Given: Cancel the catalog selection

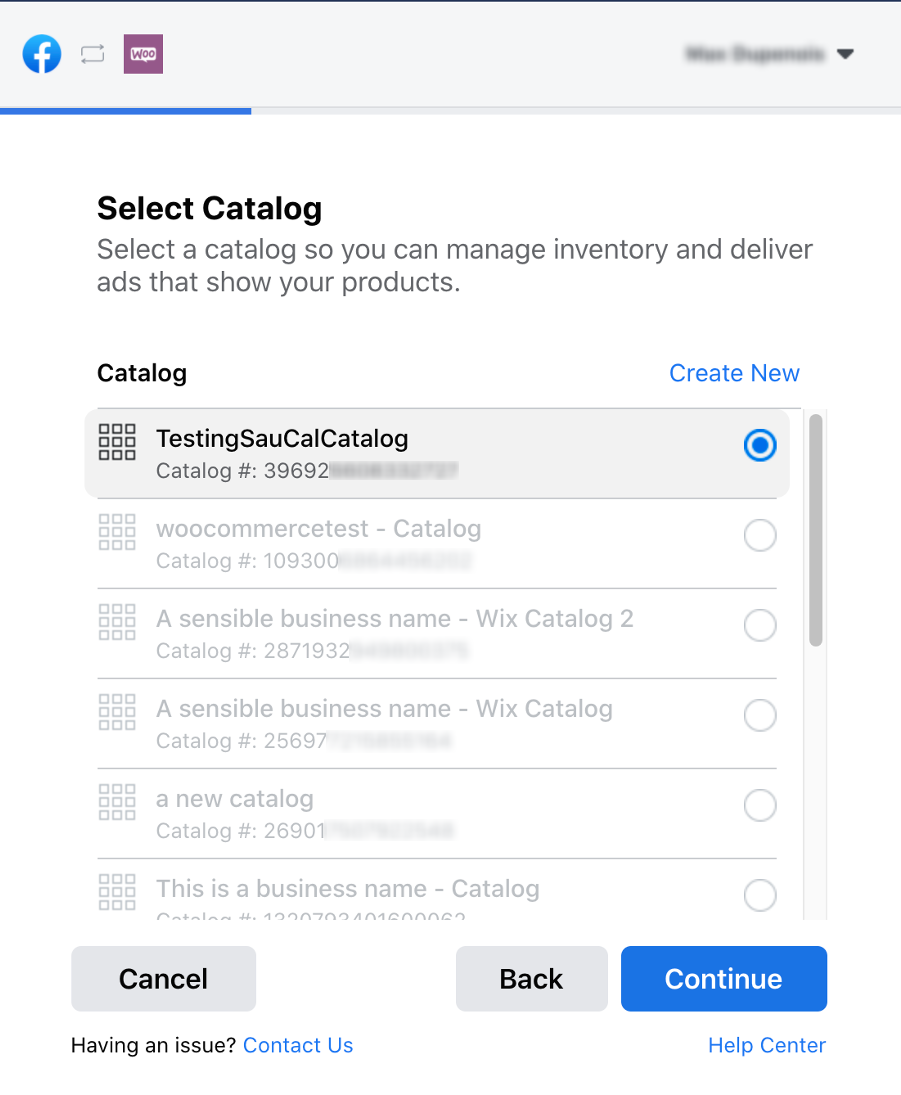Looking at the screenshot, I should (x=163, y=978).
